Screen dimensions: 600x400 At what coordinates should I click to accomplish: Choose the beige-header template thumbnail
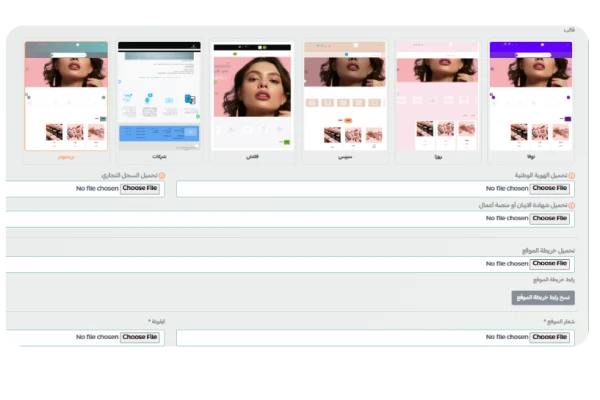(344, 95)
